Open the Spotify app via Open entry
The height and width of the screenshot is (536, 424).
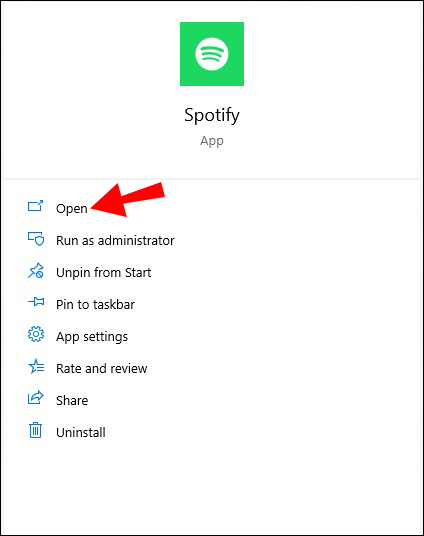point(72,209)
